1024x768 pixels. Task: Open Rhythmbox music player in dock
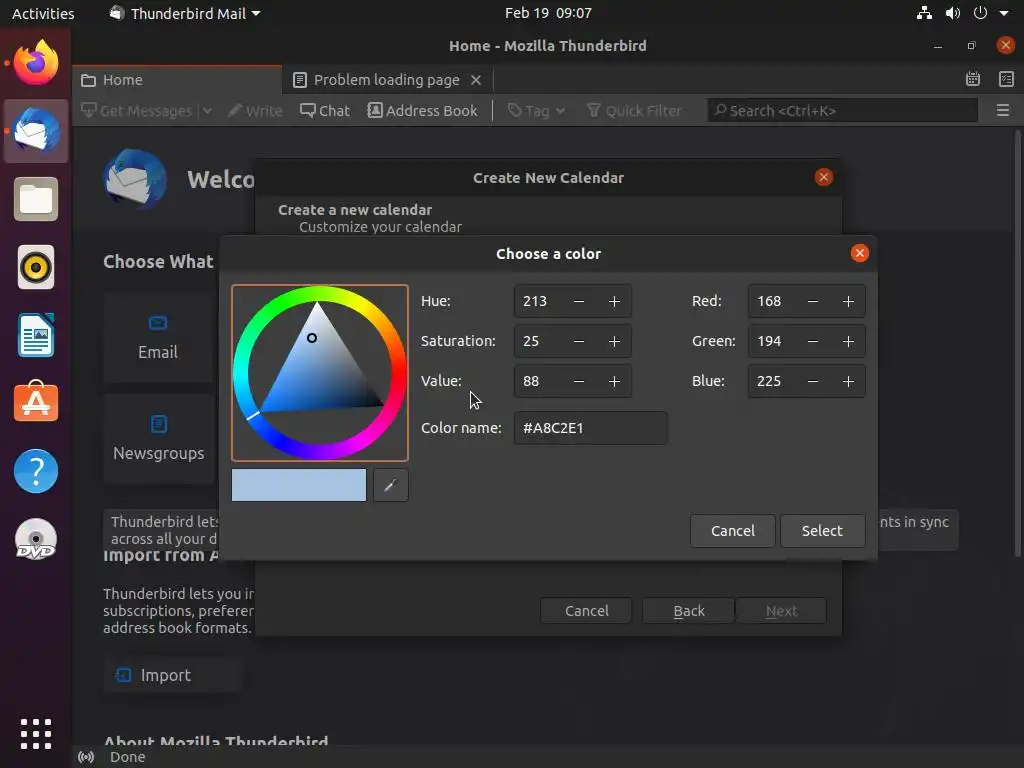36,267
